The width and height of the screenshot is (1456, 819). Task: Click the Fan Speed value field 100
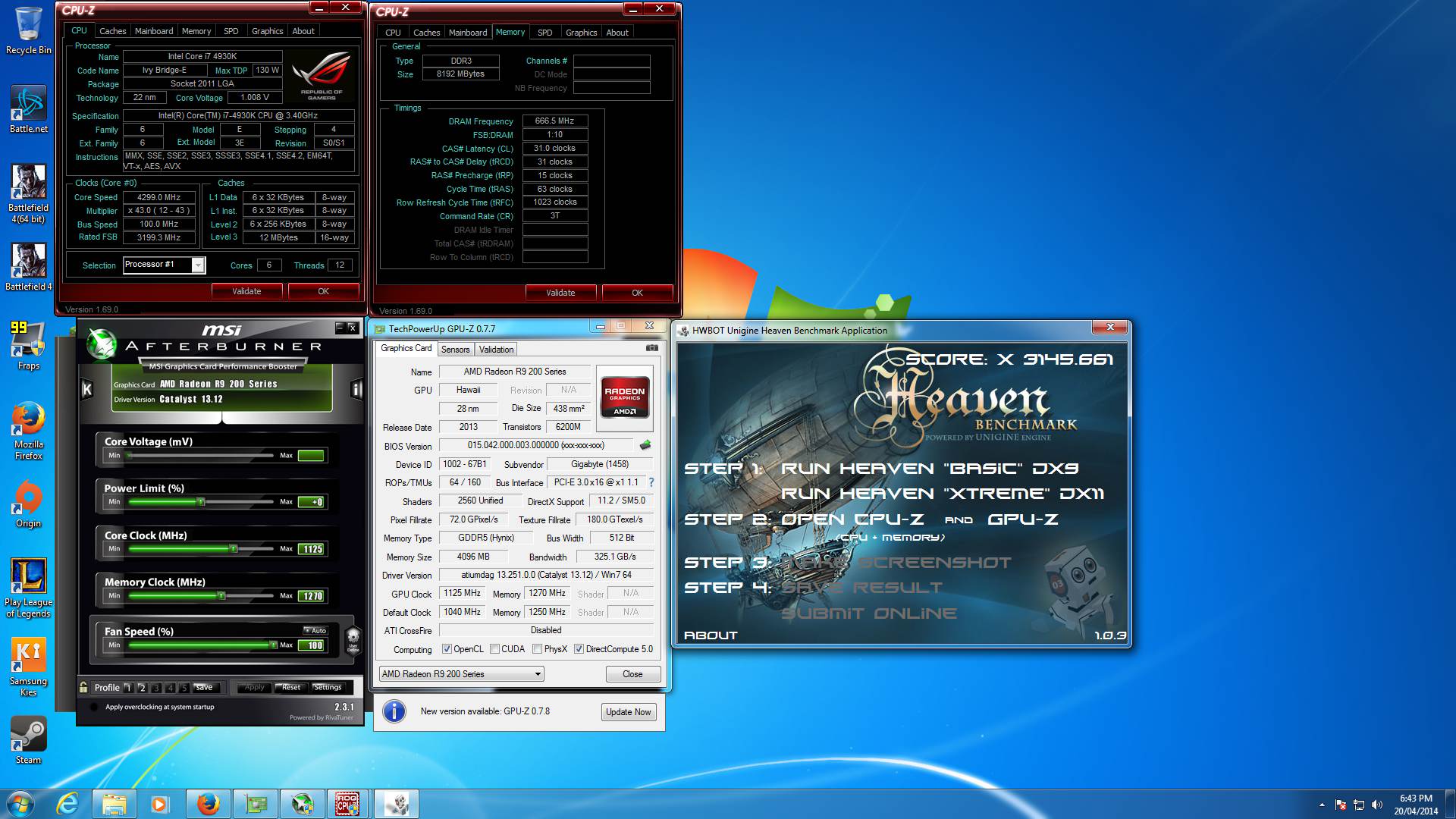click(312, 645)
